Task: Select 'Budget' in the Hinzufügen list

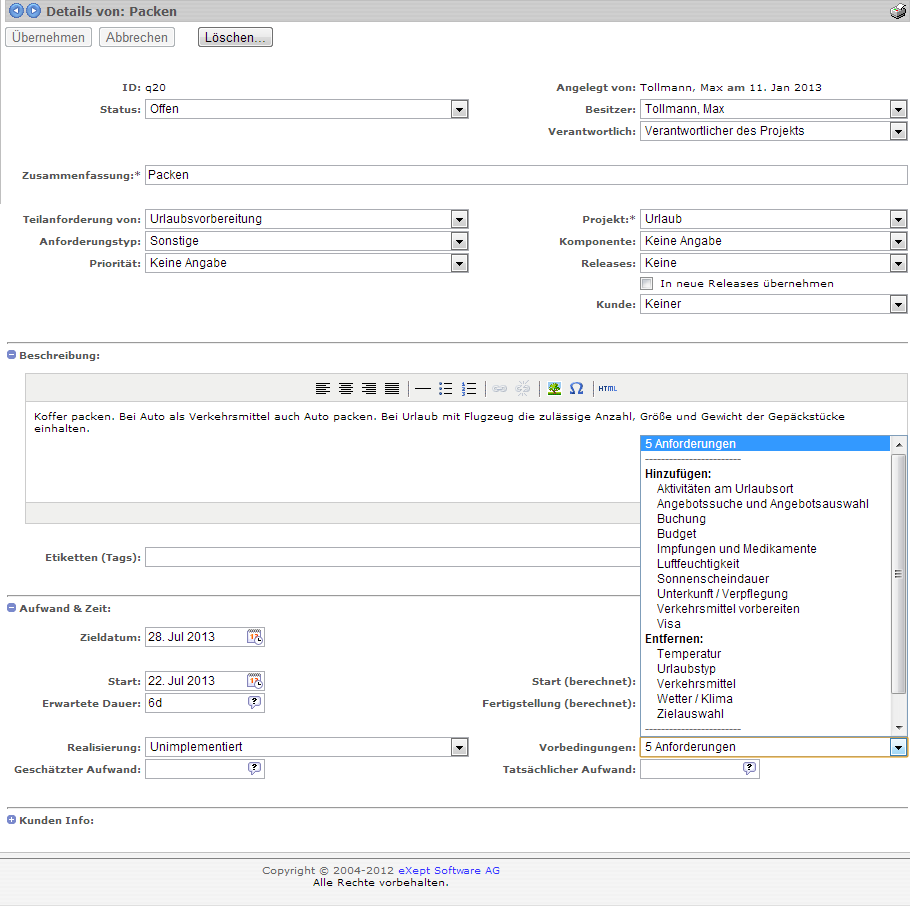Action: pyautogui.click(x=676, y=534)
